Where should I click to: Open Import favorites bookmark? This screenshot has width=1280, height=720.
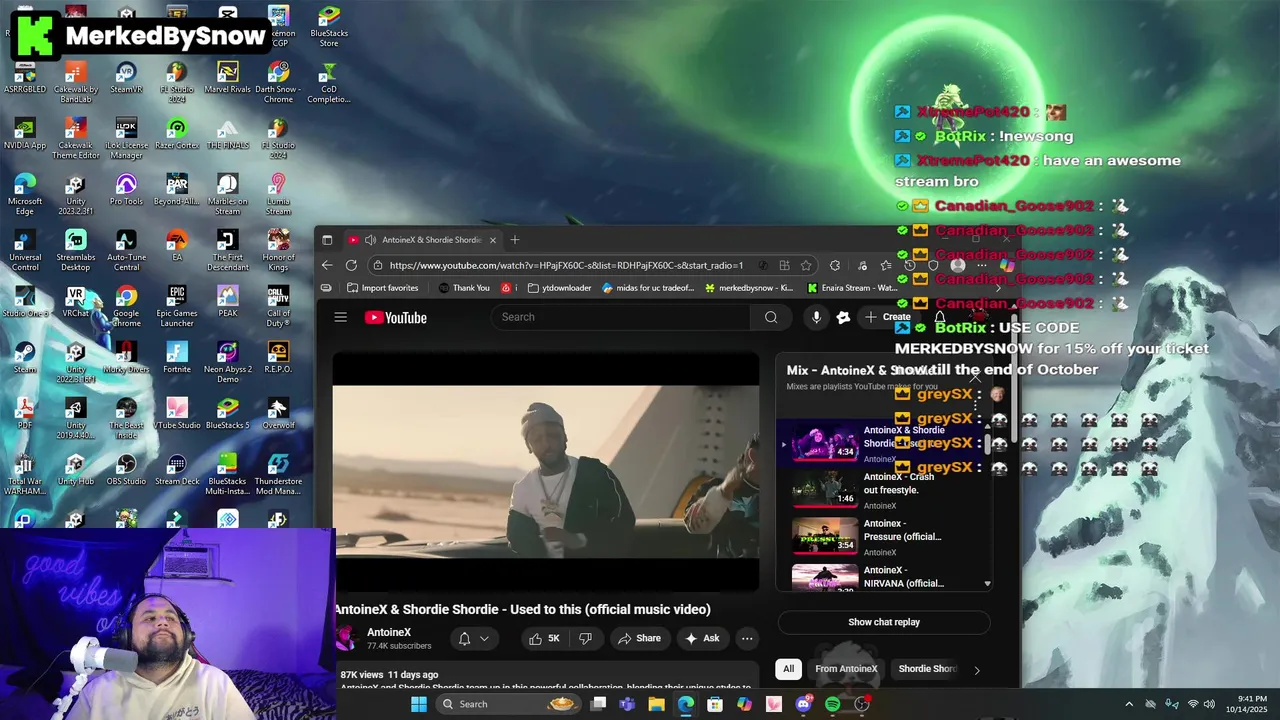pos(382,288)
